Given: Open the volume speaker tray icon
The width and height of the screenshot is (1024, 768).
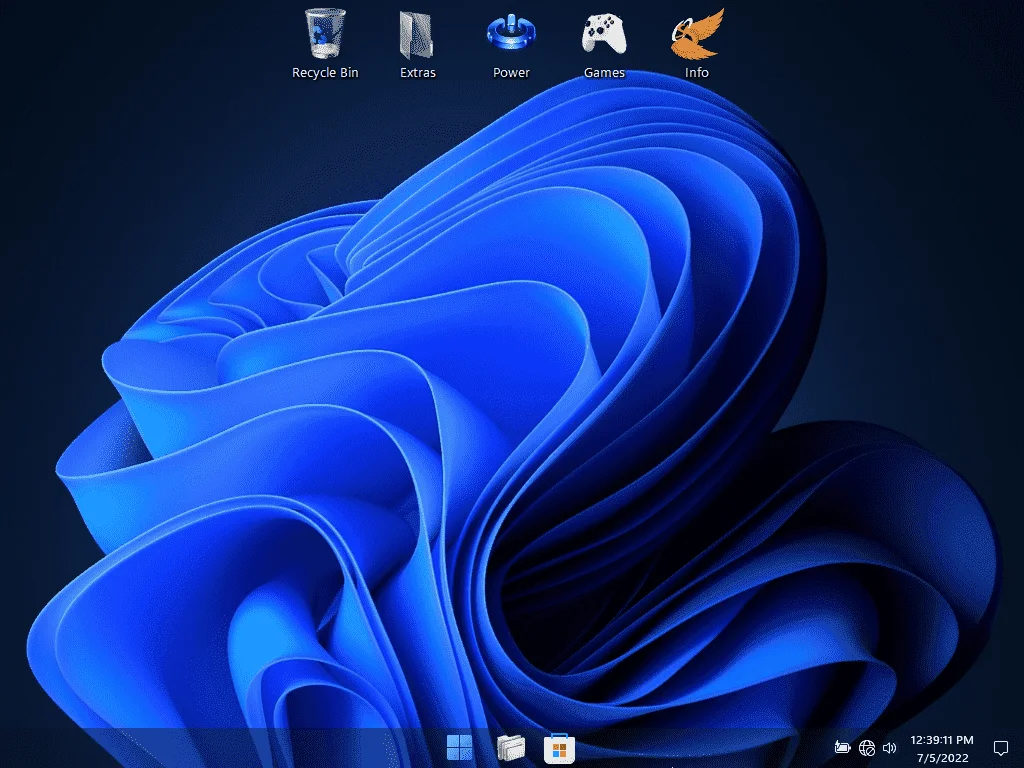Looking at the screenshot, I should (x=889, y=748).
